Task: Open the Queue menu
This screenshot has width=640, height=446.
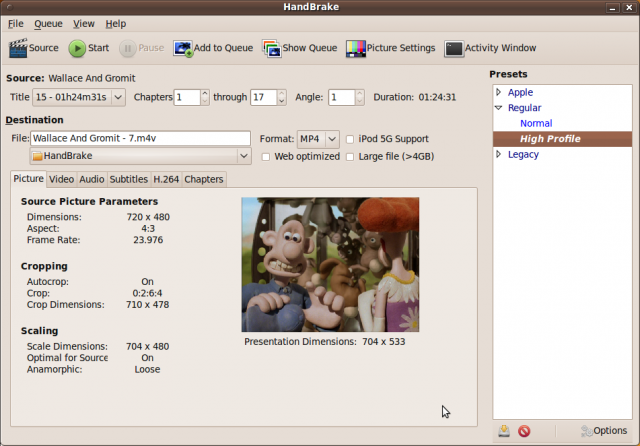Action: tap(47, 23)
